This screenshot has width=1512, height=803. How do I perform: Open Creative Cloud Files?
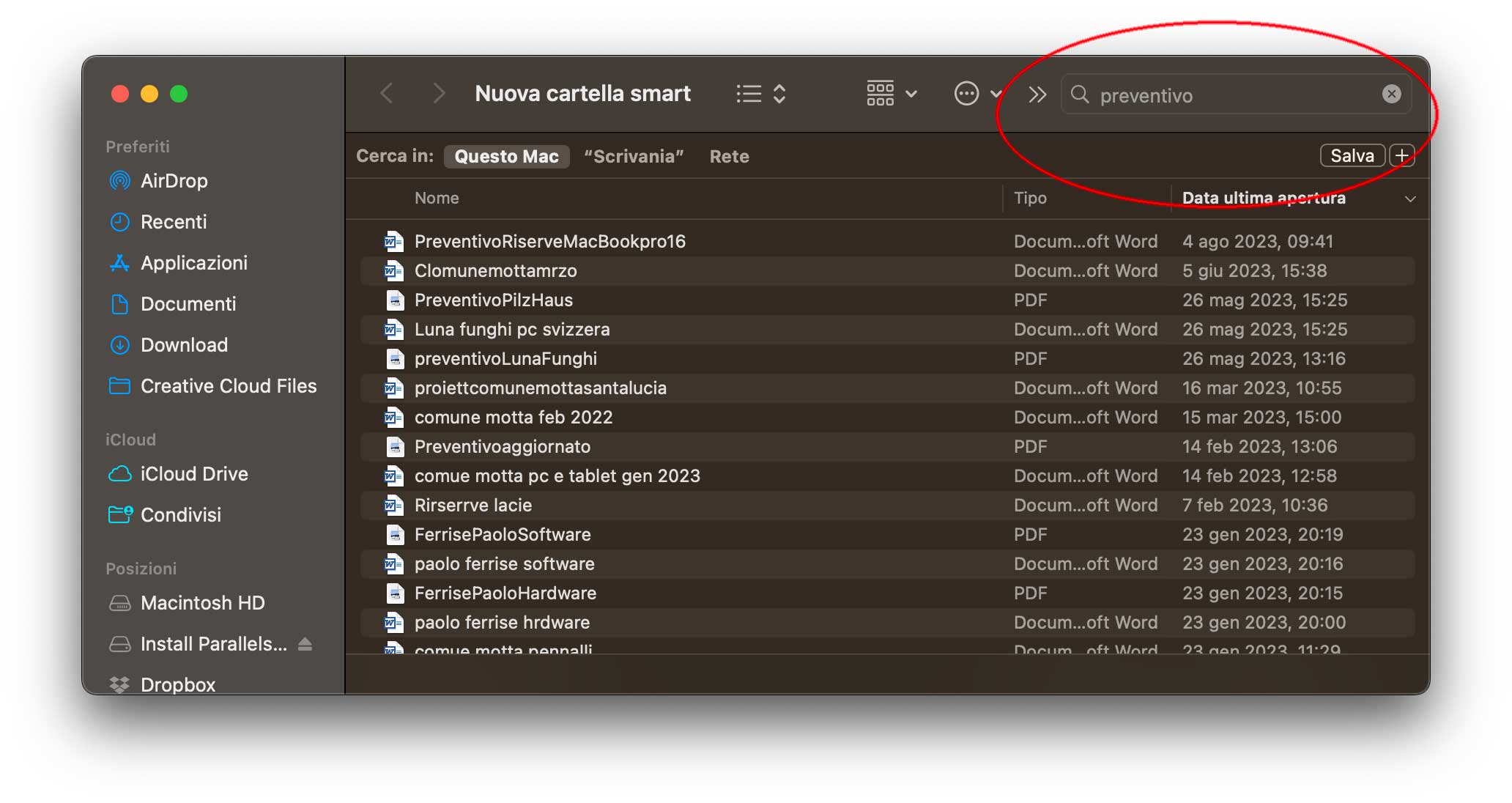(x=229, y=385)
